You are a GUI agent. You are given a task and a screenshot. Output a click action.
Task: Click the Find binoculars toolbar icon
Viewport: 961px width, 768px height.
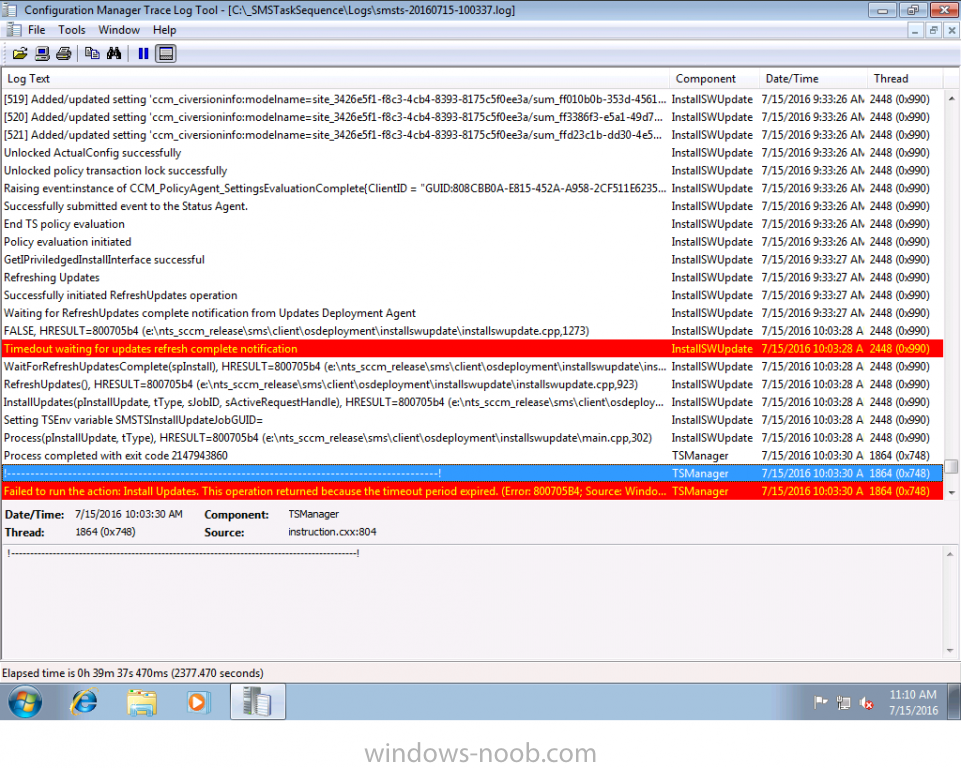coord(114,54)
